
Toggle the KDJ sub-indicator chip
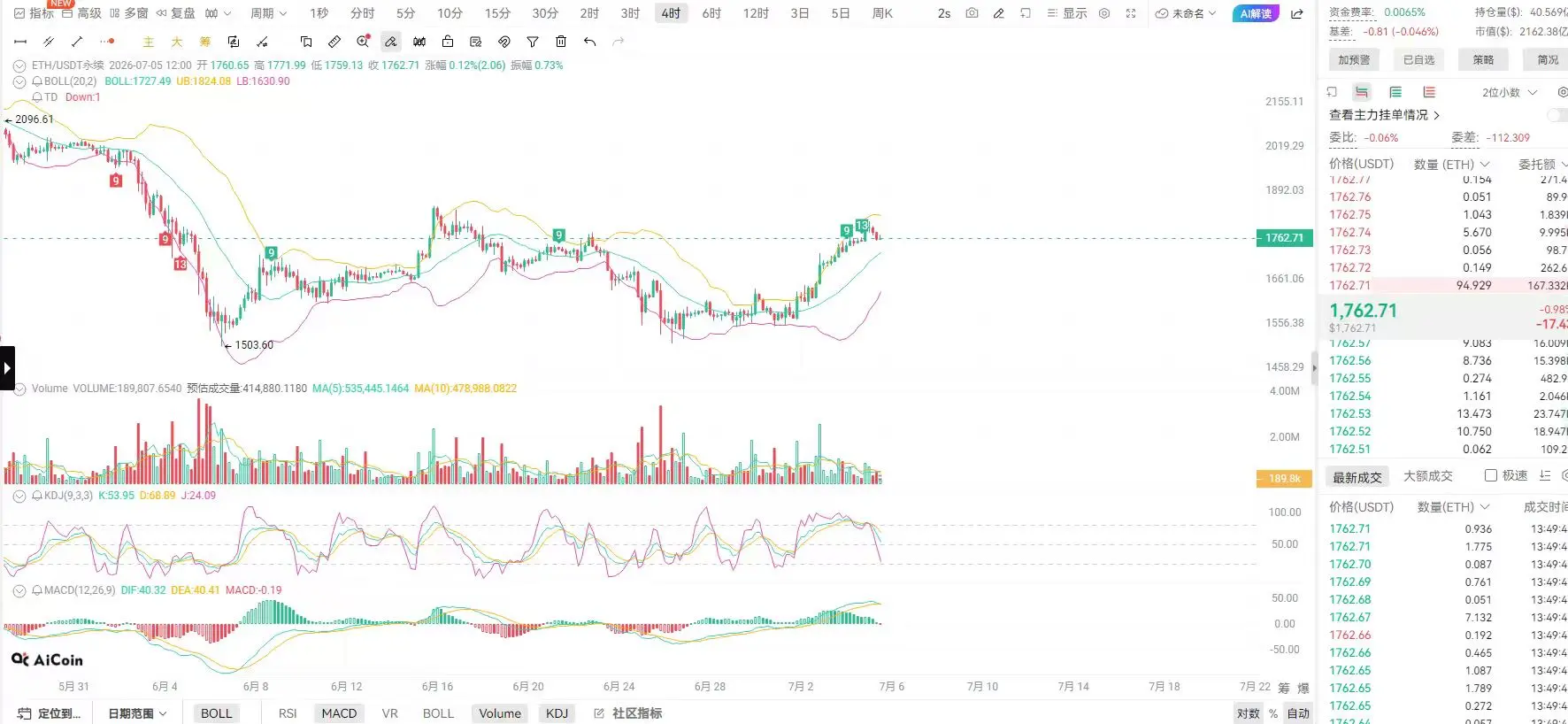[x=557, y=713]
